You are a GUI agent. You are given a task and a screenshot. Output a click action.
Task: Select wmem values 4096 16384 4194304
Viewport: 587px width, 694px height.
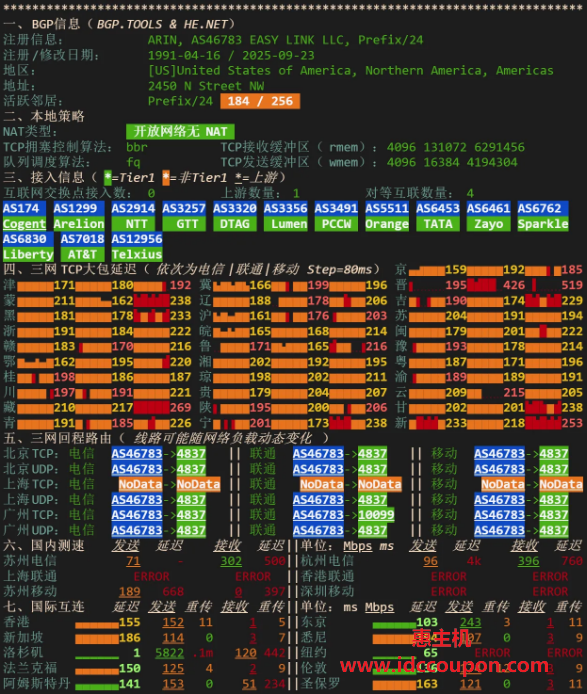[x=452, y=162]
